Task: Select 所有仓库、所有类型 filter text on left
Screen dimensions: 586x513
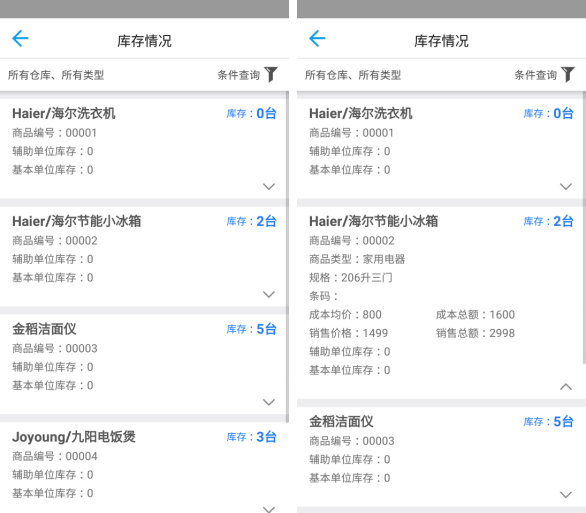Action: pyautogui.click(x=56, y=75)
